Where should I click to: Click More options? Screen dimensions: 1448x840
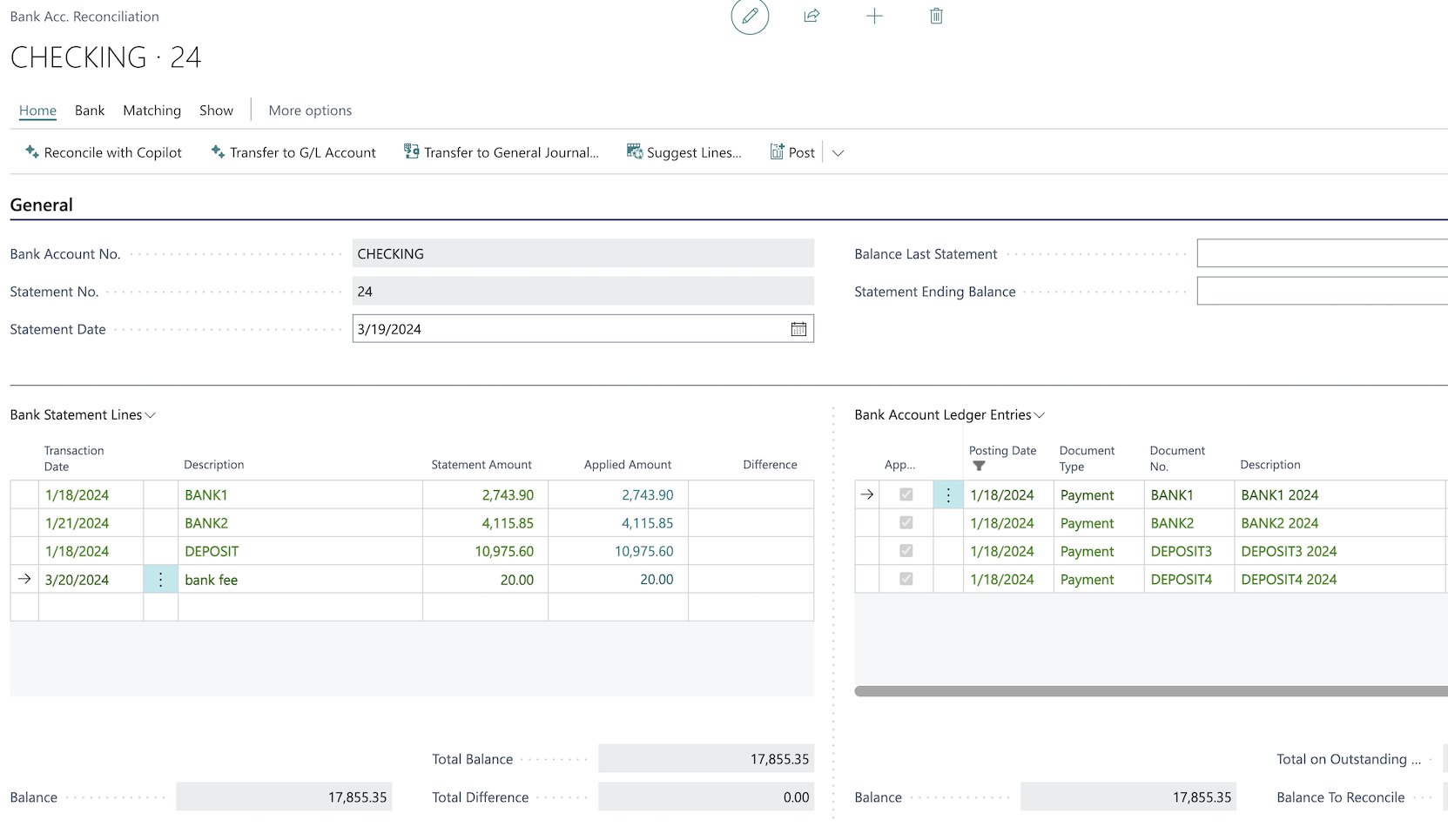click(310, 111)
